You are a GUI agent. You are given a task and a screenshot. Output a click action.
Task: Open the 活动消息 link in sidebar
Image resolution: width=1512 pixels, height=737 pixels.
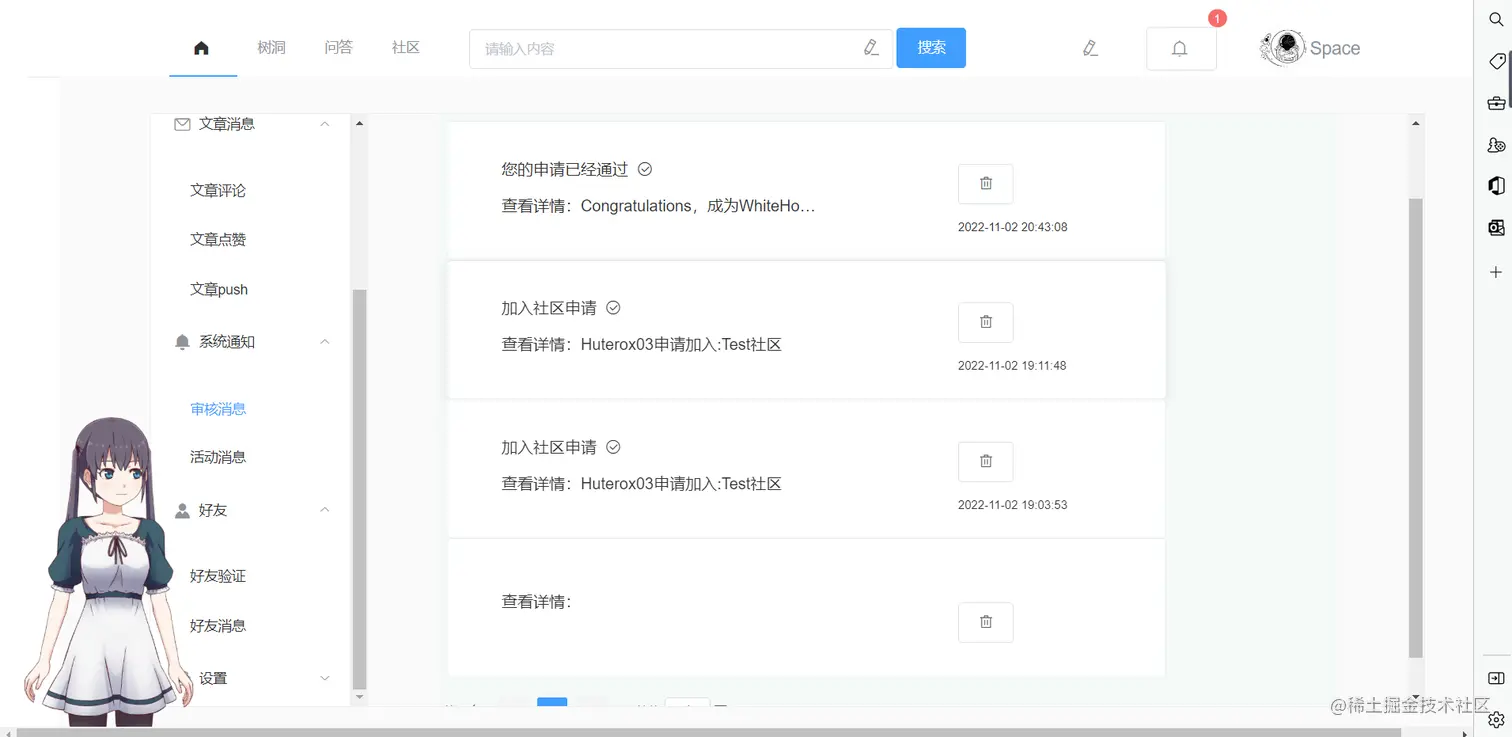click(218, 456)
